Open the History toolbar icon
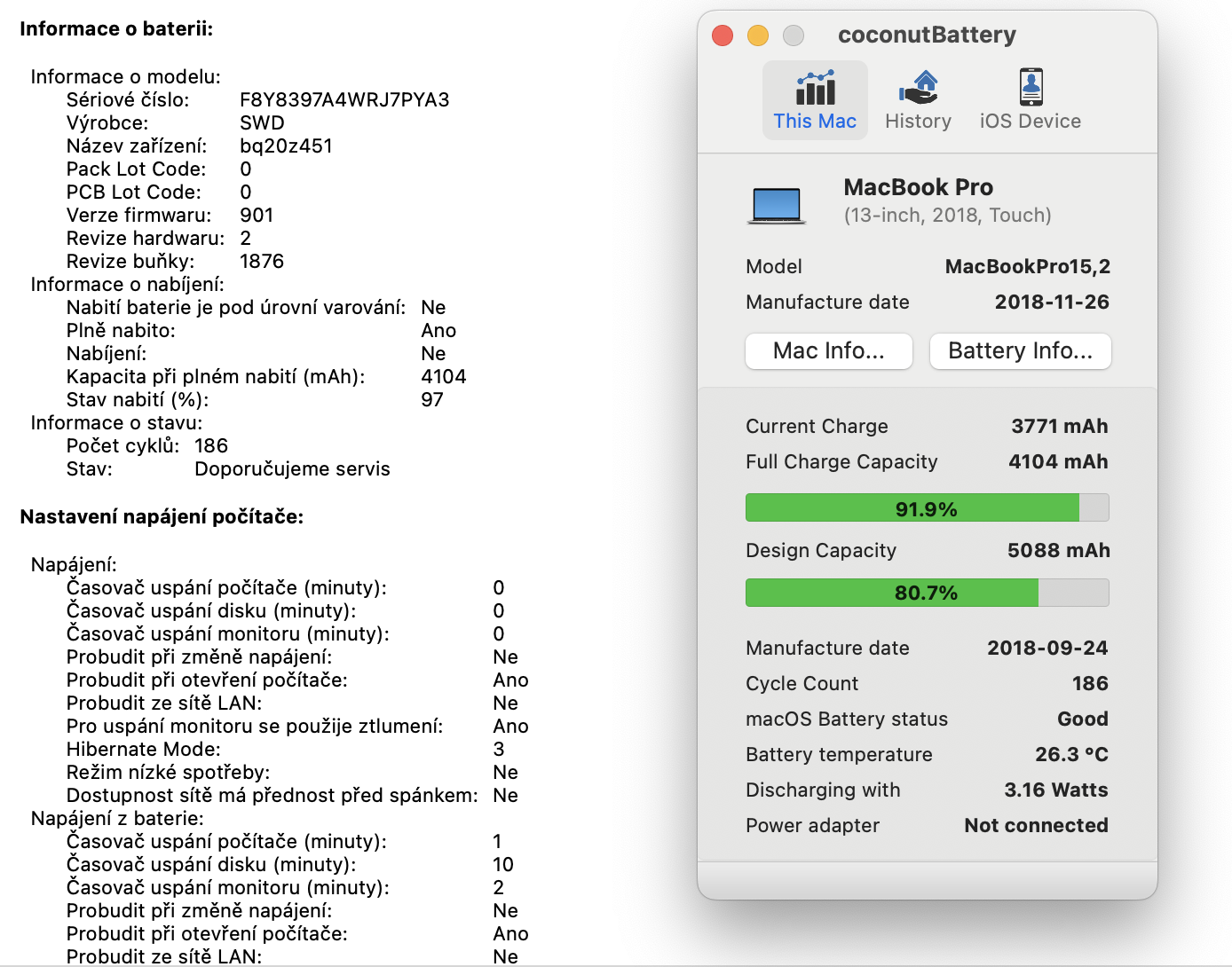 coord(918,89)
